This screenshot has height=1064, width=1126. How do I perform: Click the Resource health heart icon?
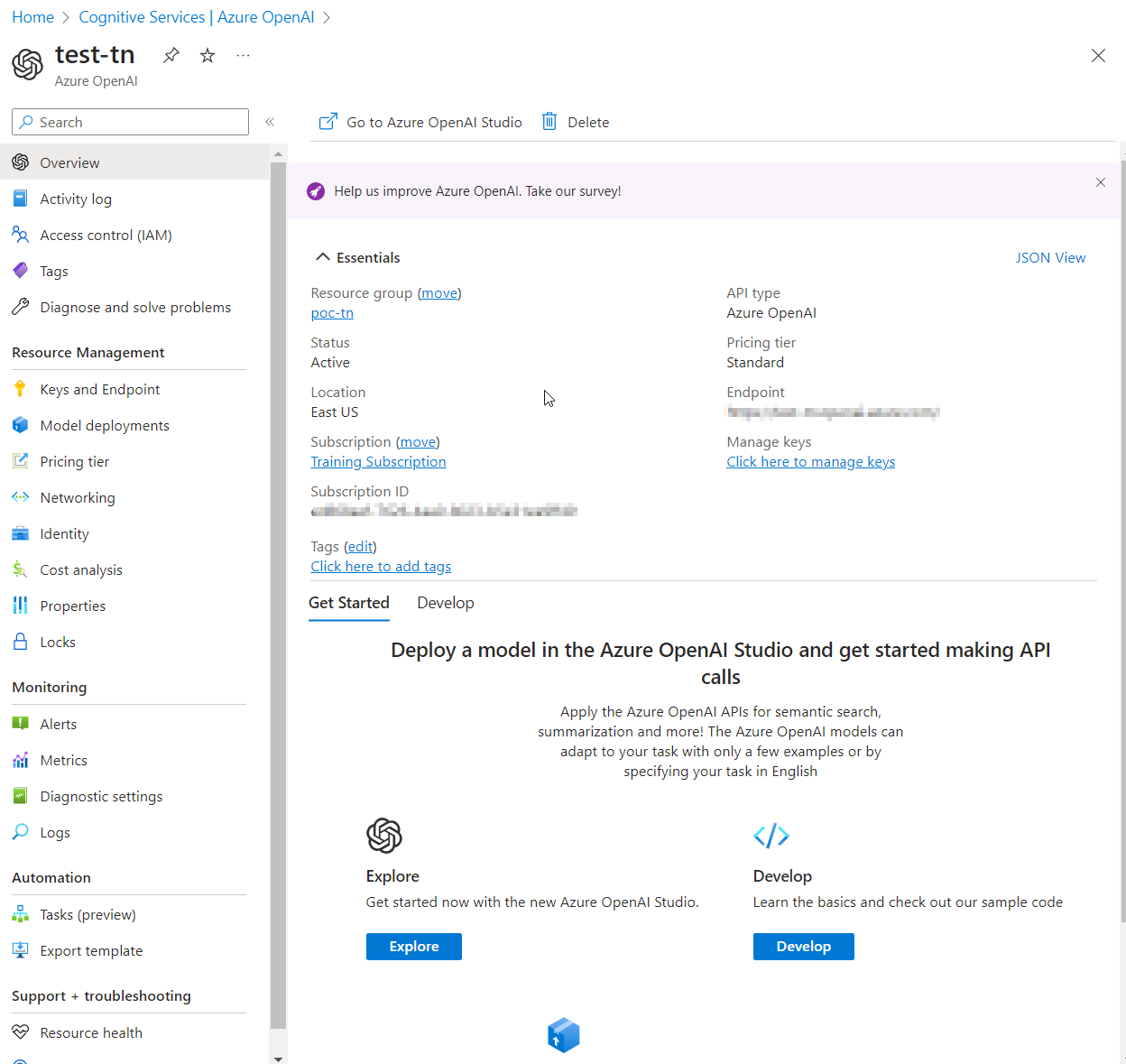[x=21, y=1032]
